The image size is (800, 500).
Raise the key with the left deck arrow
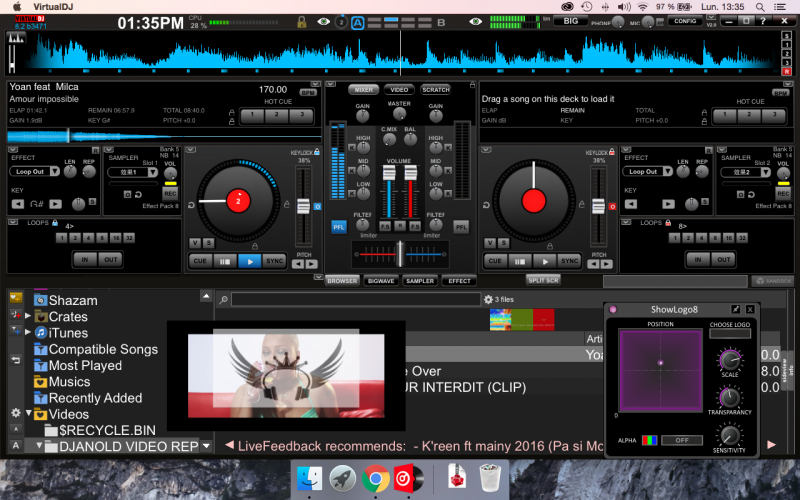point(55,204)
